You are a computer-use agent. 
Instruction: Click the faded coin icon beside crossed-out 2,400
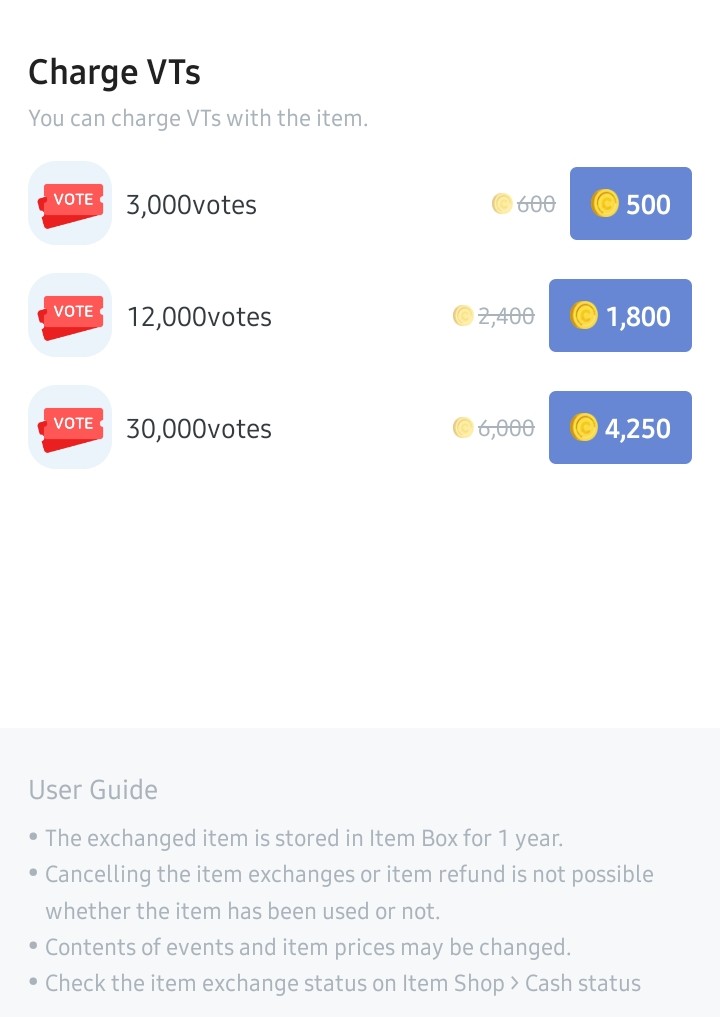pyautogui.click(x=462, y=316)
